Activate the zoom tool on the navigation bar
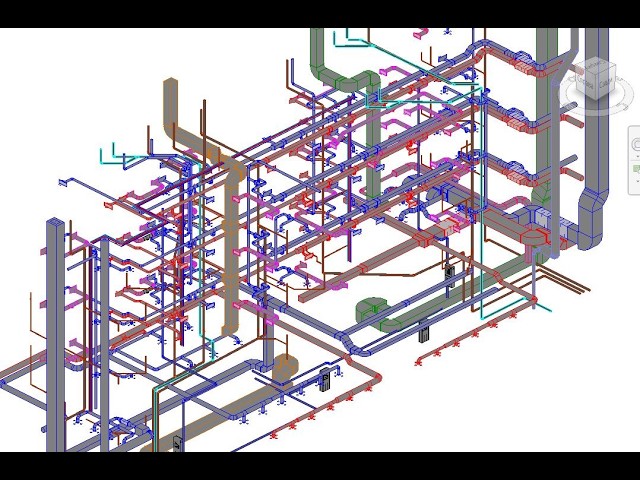 click(x=636, y=169)
